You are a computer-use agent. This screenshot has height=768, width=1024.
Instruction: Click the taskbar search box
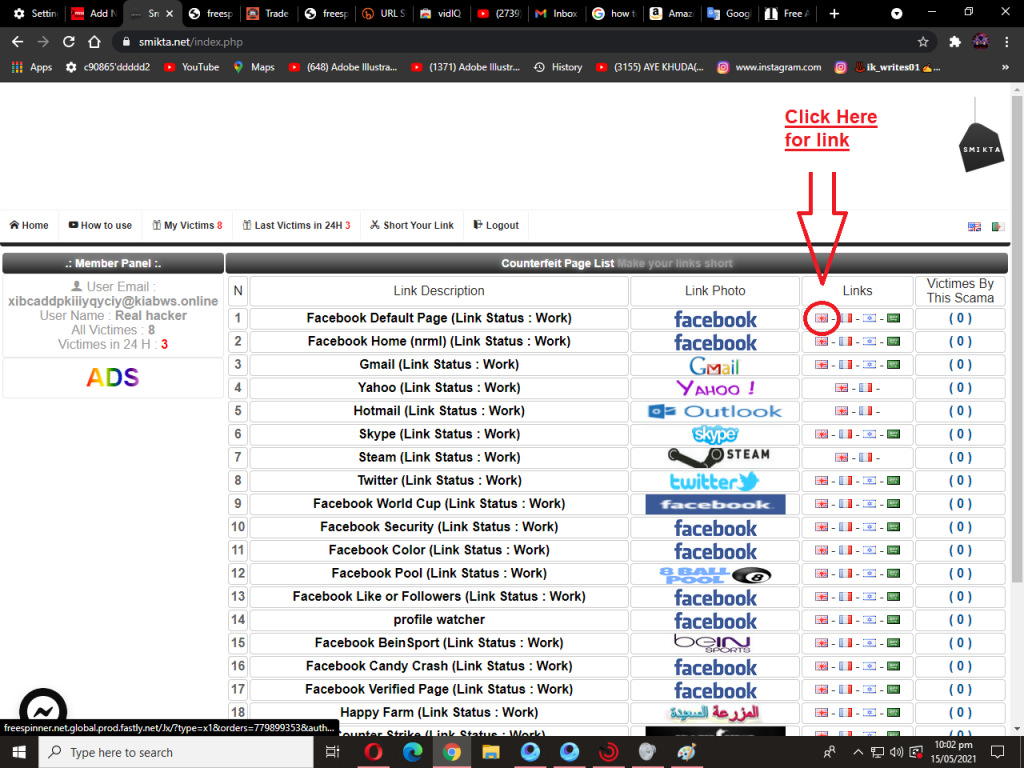point(176,752)
